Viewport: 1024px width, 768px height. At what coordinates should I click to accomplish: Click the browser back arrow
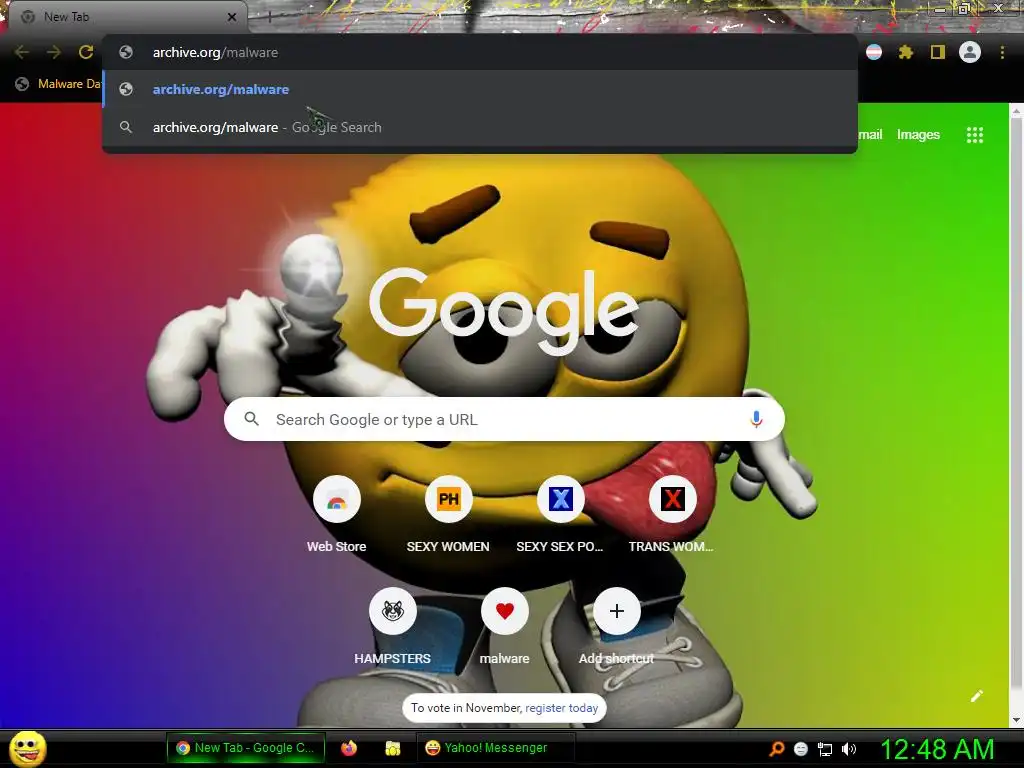[x=22, y=52]
